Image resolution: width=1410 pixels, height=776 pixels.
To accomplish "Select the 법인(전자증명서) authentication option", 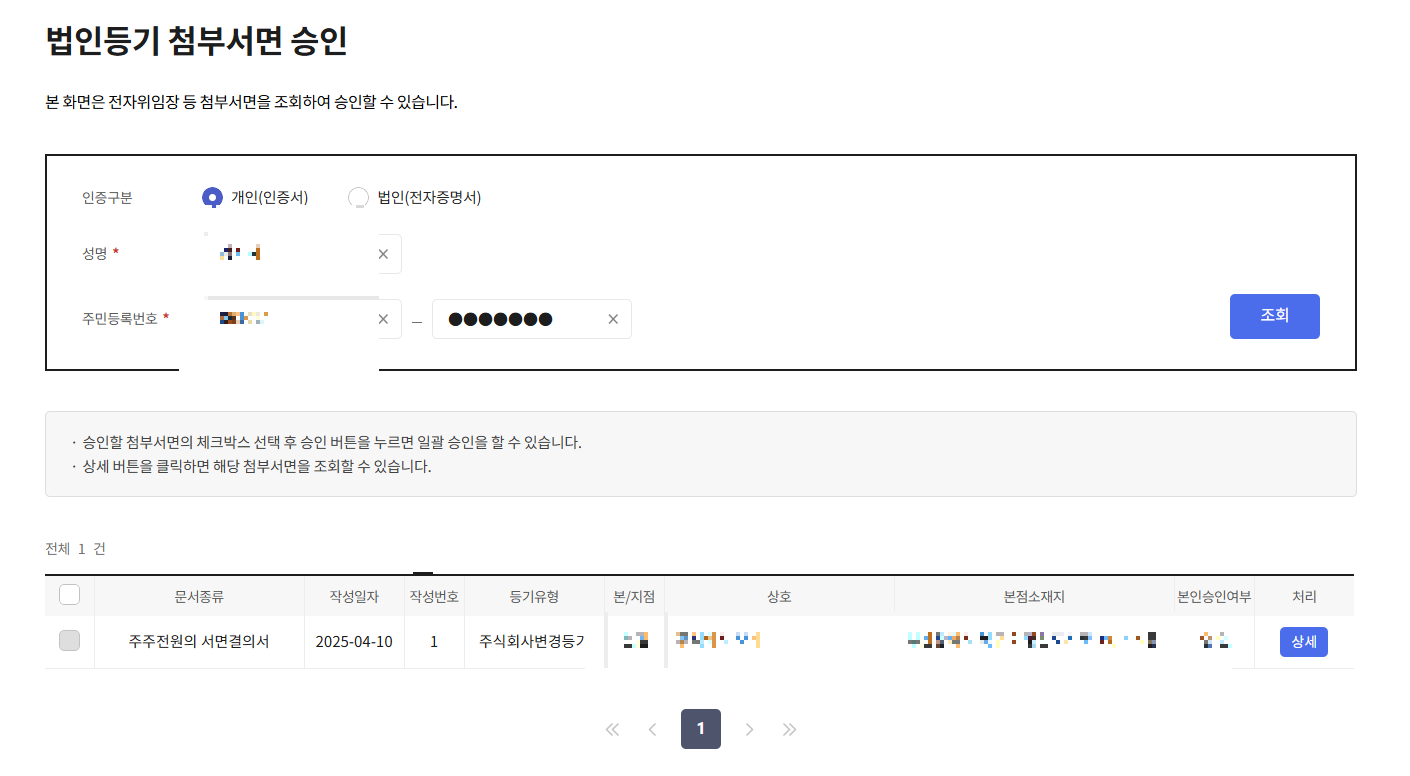I will [x=357, y=197].
